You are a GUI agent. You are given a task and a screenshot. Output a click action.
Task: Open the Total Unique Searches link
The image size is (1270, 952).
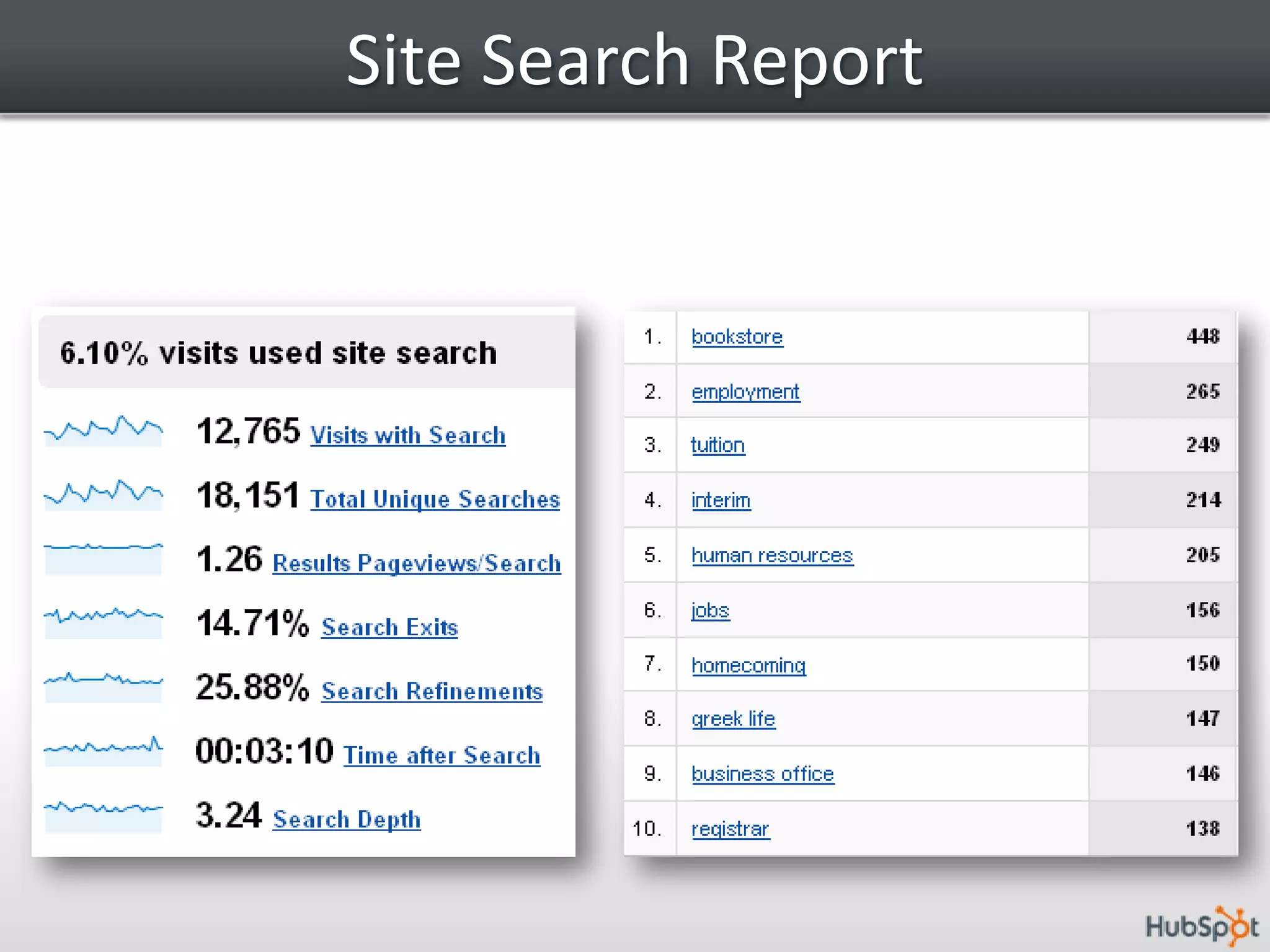click(x=435, y=500)
